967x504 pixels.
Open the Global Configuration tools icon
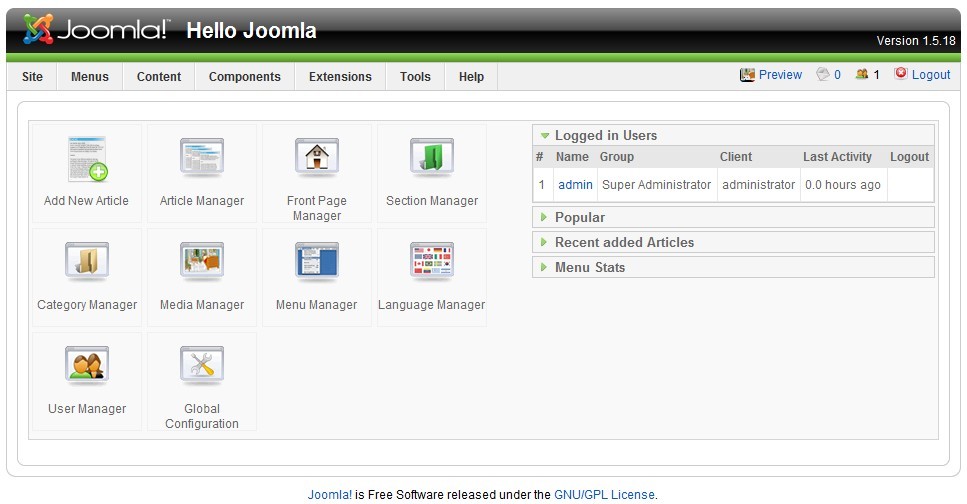click(202, 366)
